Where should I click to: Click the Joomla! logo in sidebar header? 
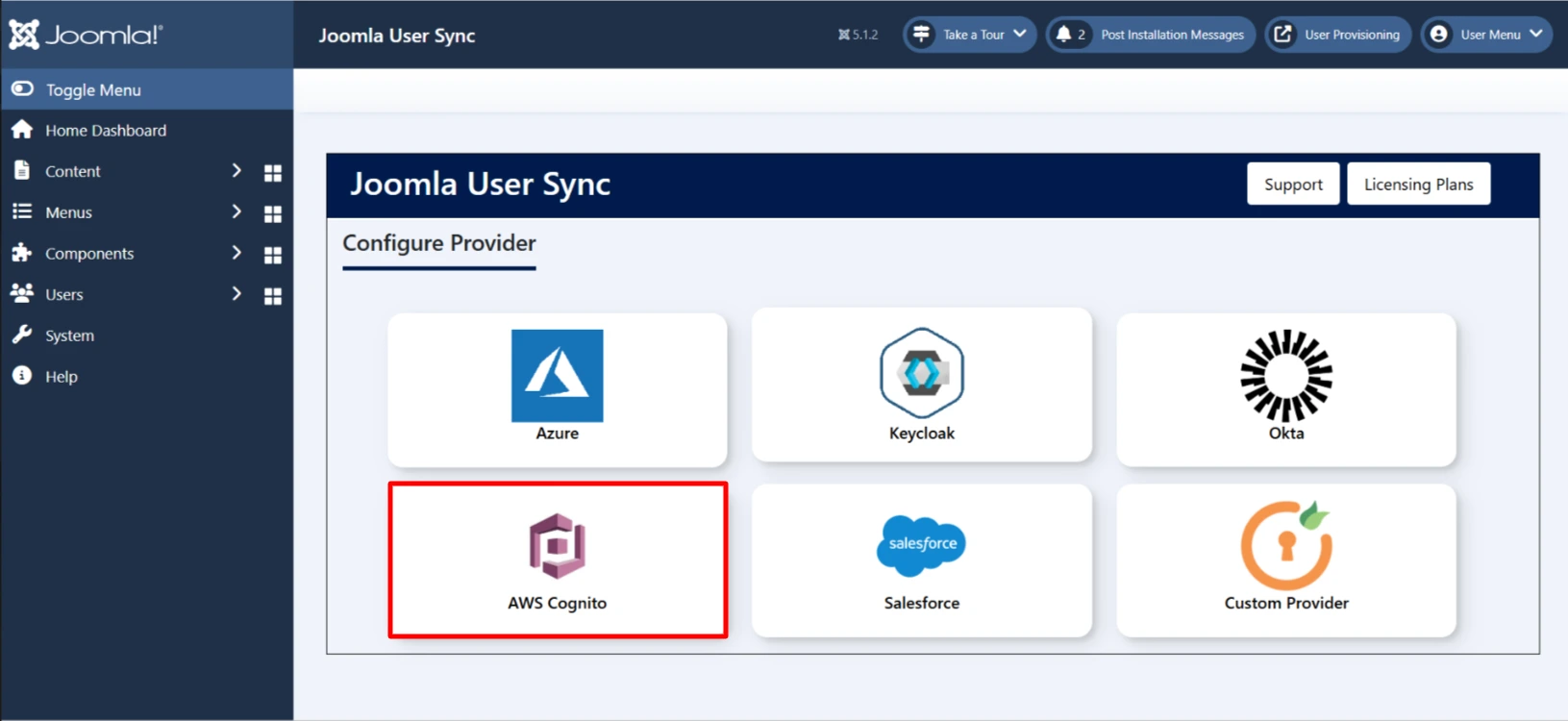click(86, 35)
